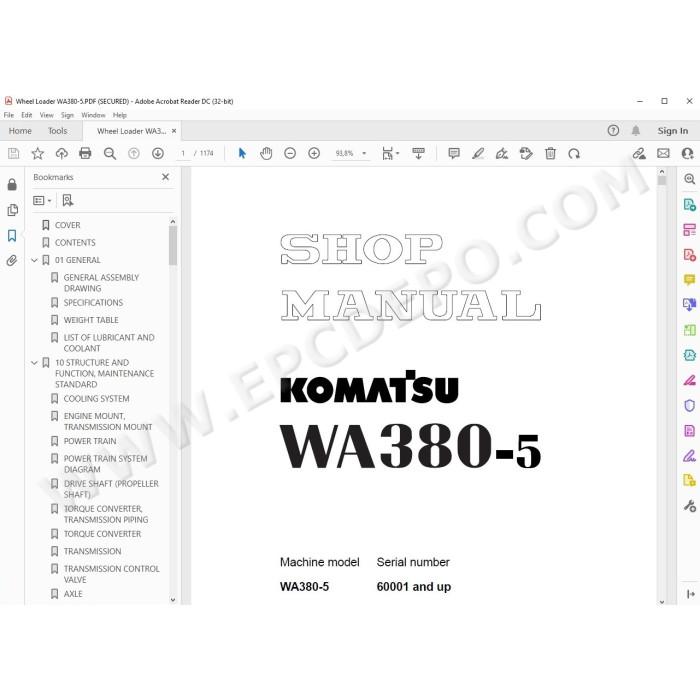
Task: Open the Window menu
Action: click(93, 115)
